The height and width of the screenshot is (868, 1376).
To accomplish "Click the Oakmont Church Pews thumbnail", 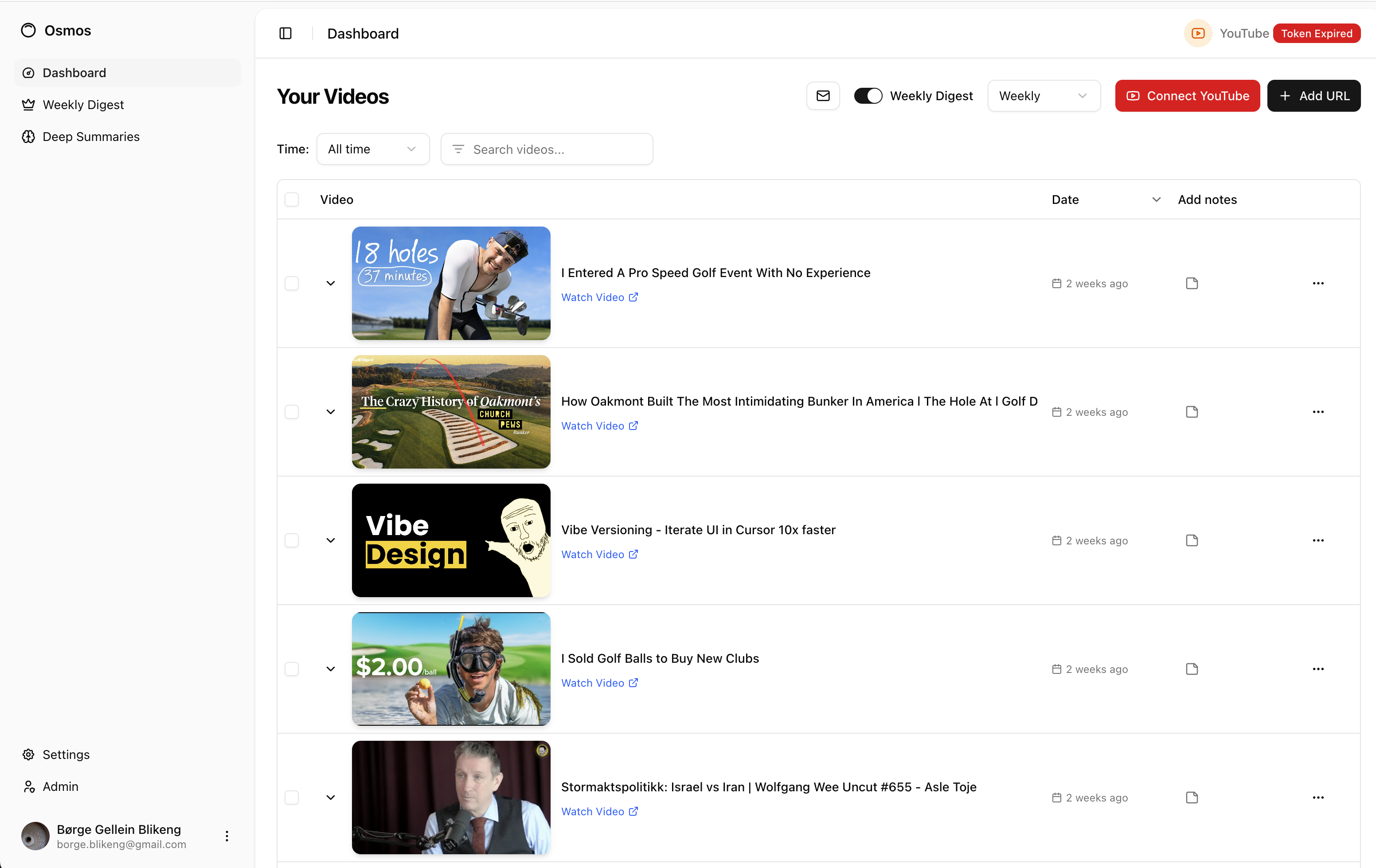I will pyautogui.click(x=451, y=412).
